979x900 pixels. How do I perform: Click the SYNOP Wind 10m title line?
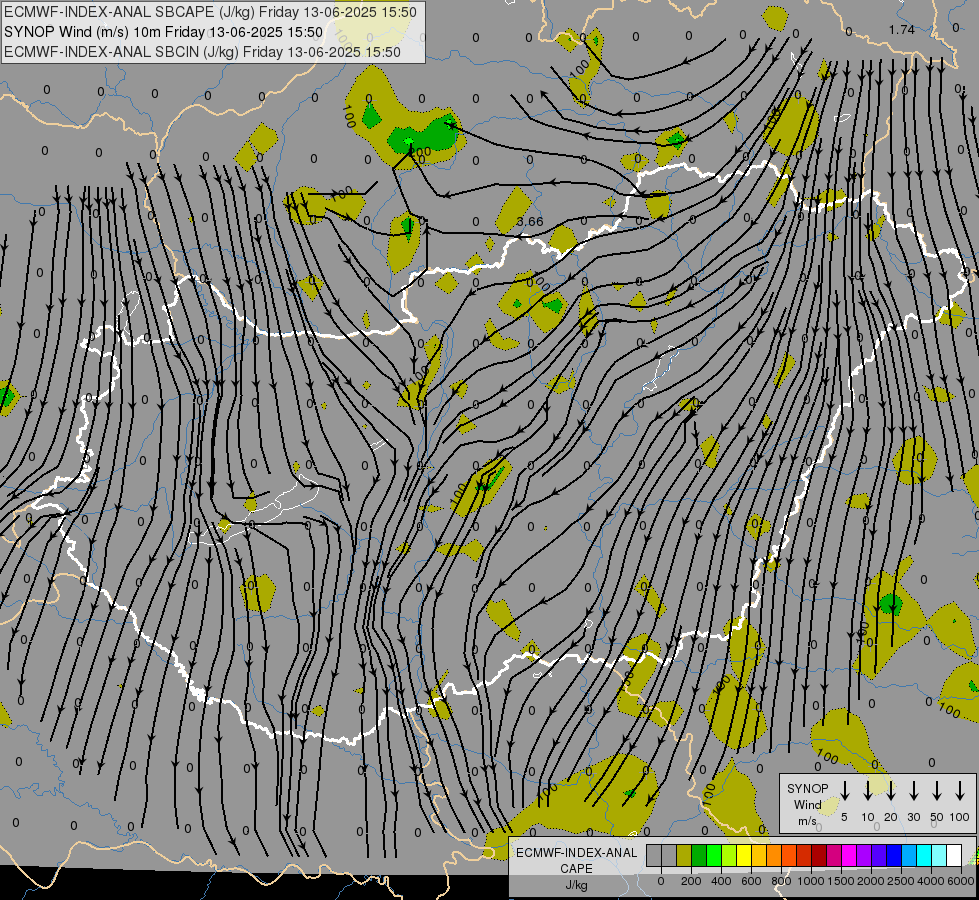point(164,32)
